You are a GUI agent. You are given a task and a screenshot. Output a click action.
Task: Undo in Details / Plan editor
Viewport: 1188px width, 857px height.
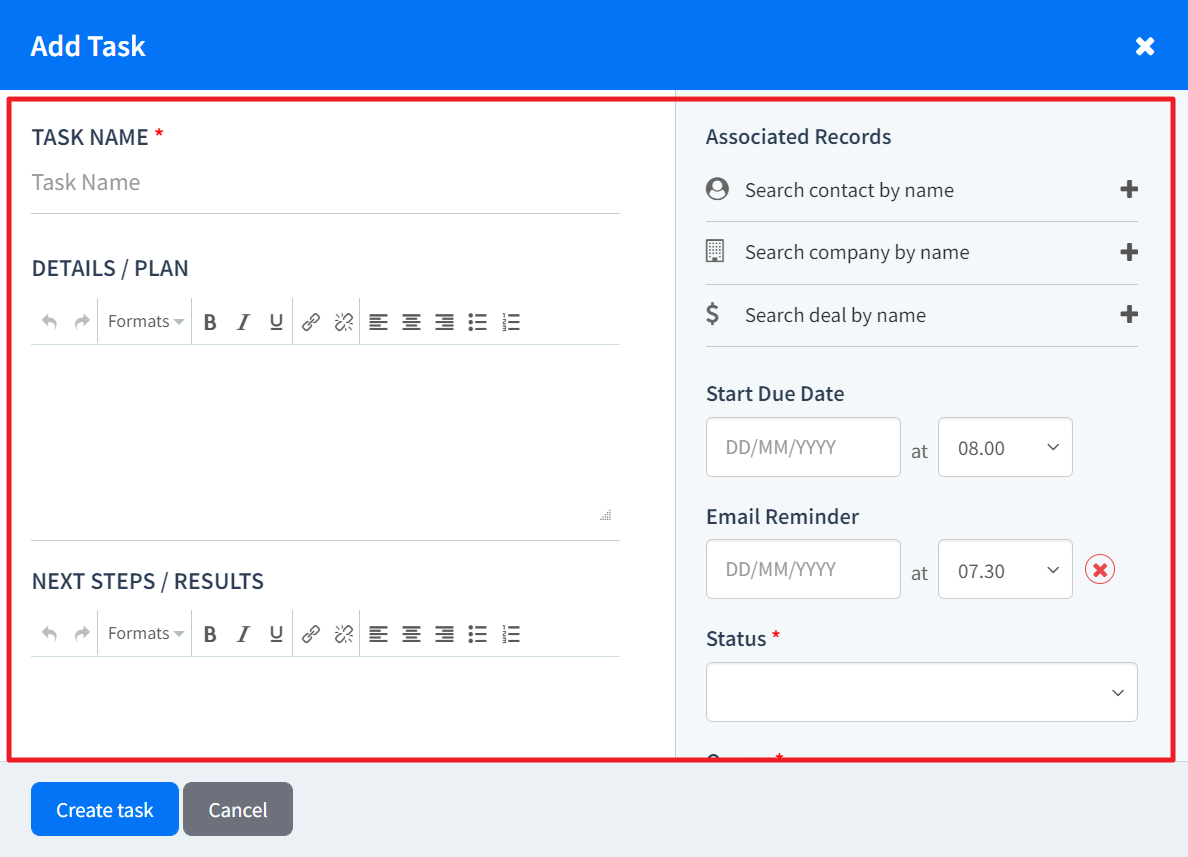coord(49,322)
